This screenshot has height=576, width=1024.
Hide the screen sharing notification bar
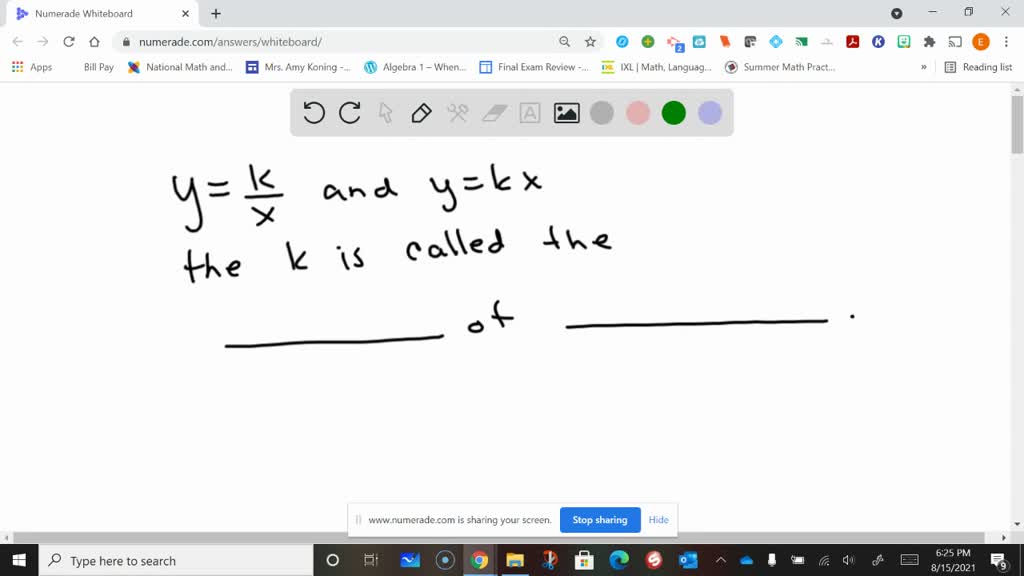pyautogui.click(x=658, y=520)
